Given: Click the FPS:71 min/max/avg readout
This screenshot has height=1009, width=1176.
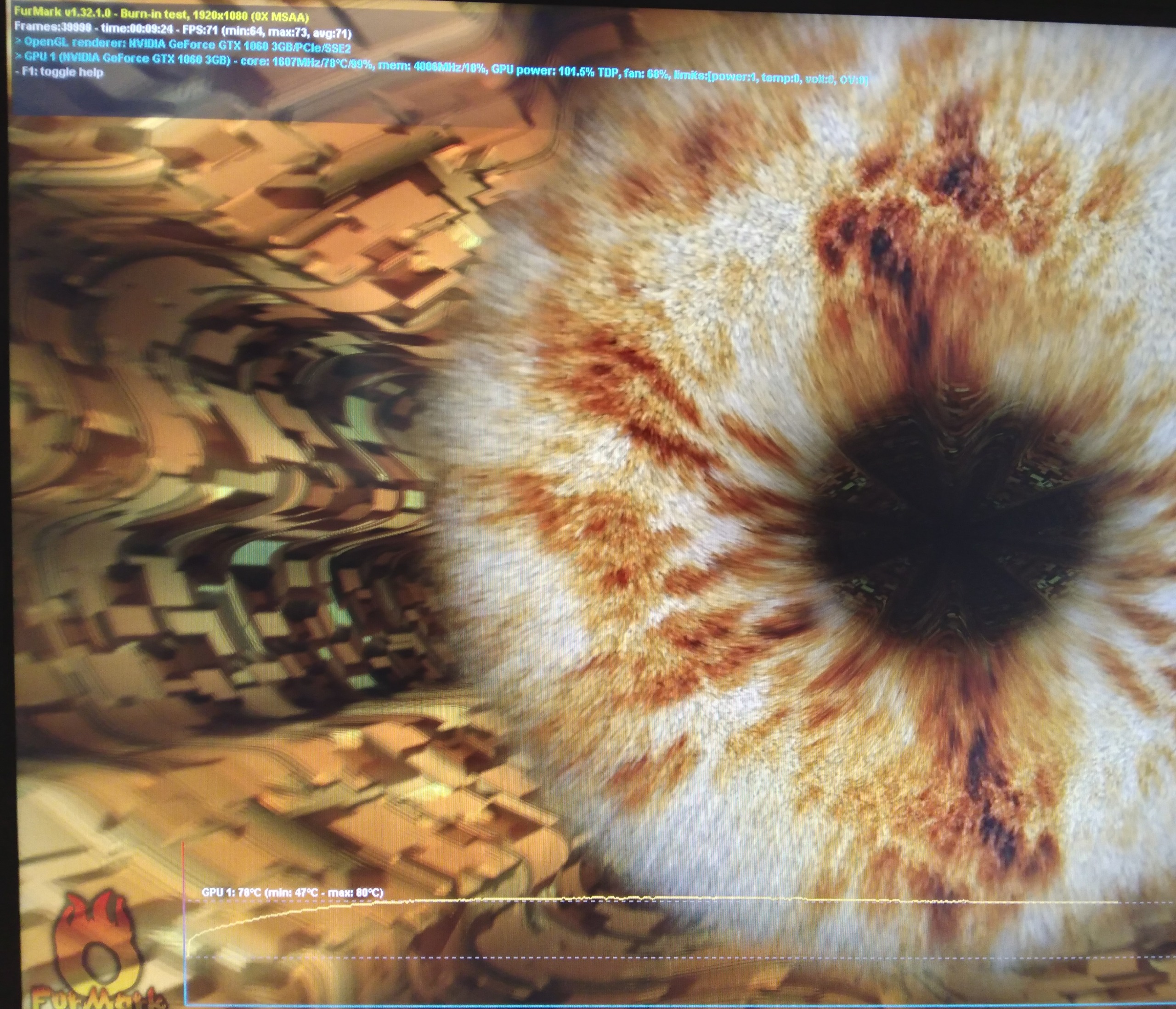Looking at the screenshot, I should click(x=267, y=32).
